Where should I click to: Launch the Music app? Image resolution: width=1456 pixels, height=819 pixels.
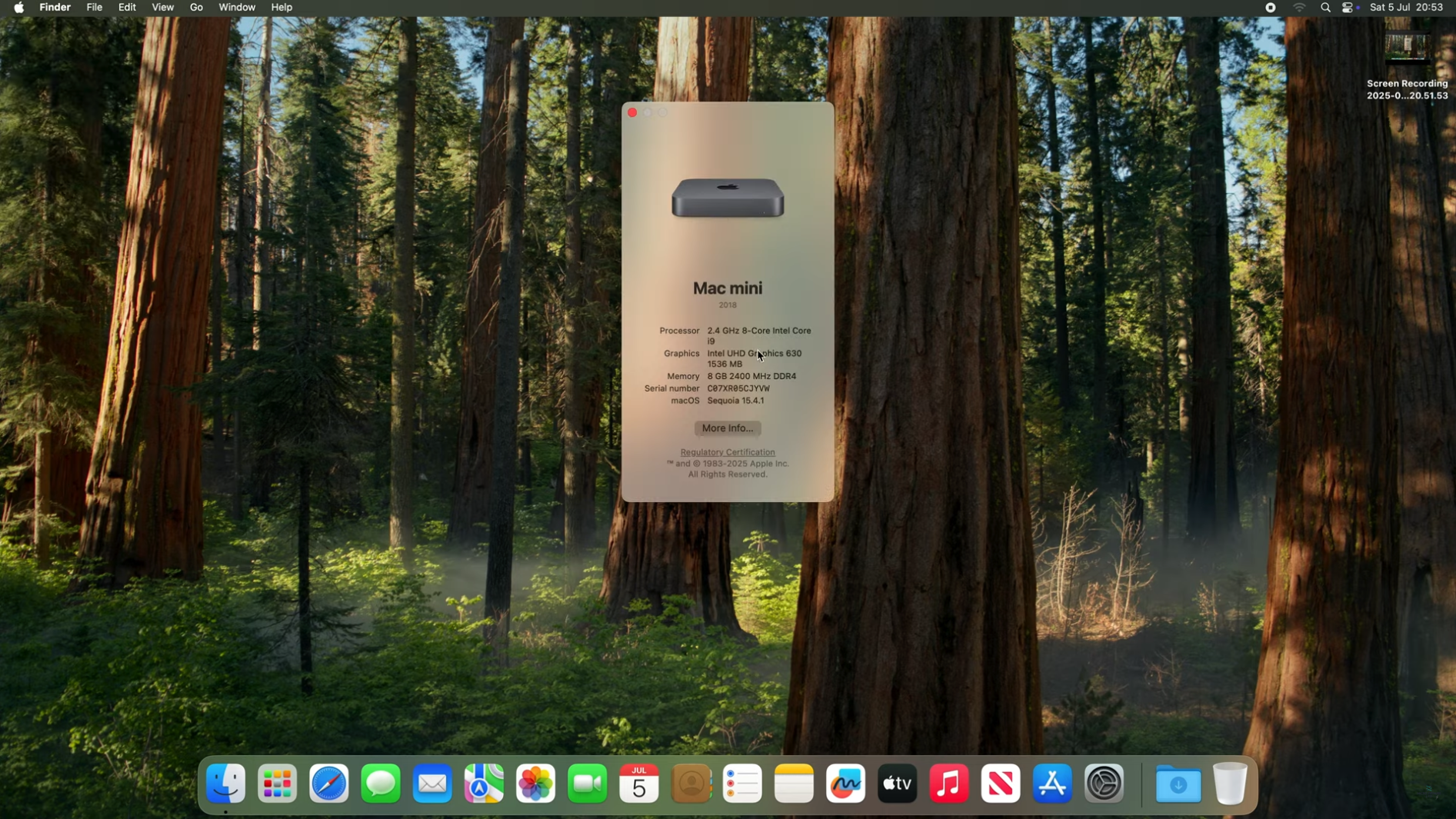click(x=949, y=784)
